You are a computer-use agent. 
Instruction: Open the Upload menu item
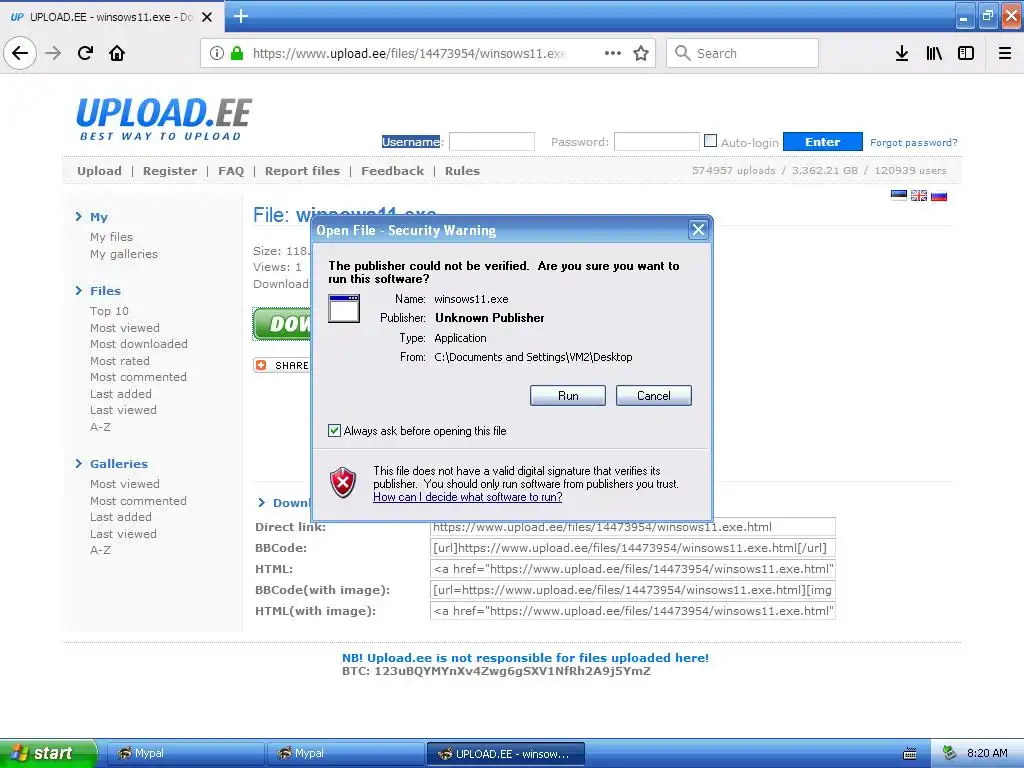[x=99, y=170]
